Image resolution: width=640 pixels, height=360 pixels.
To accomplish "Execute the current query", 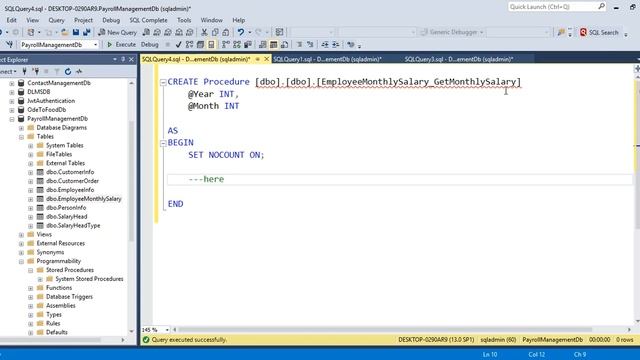I will coord(121,44).
